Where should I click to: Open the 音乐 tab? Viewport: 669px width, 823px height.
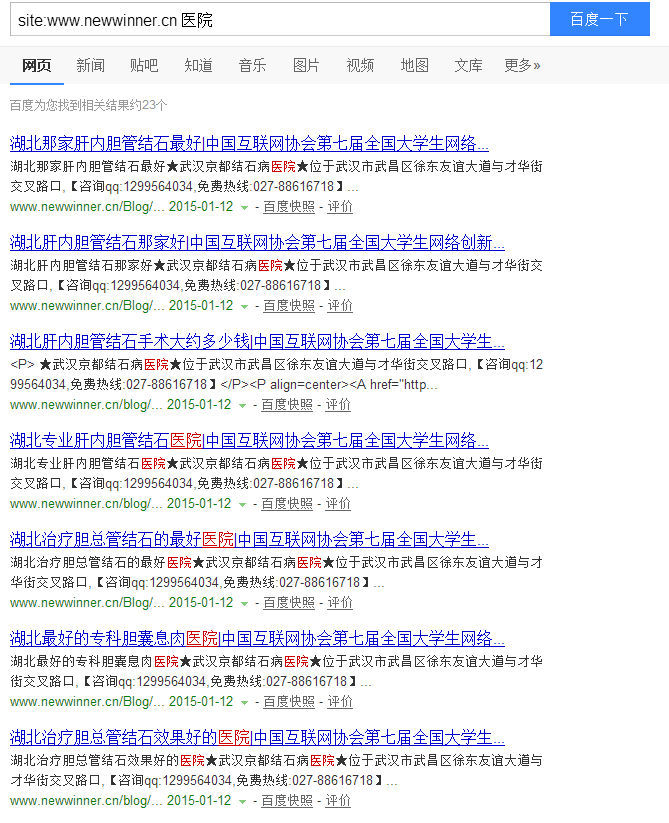coord(252,66)
